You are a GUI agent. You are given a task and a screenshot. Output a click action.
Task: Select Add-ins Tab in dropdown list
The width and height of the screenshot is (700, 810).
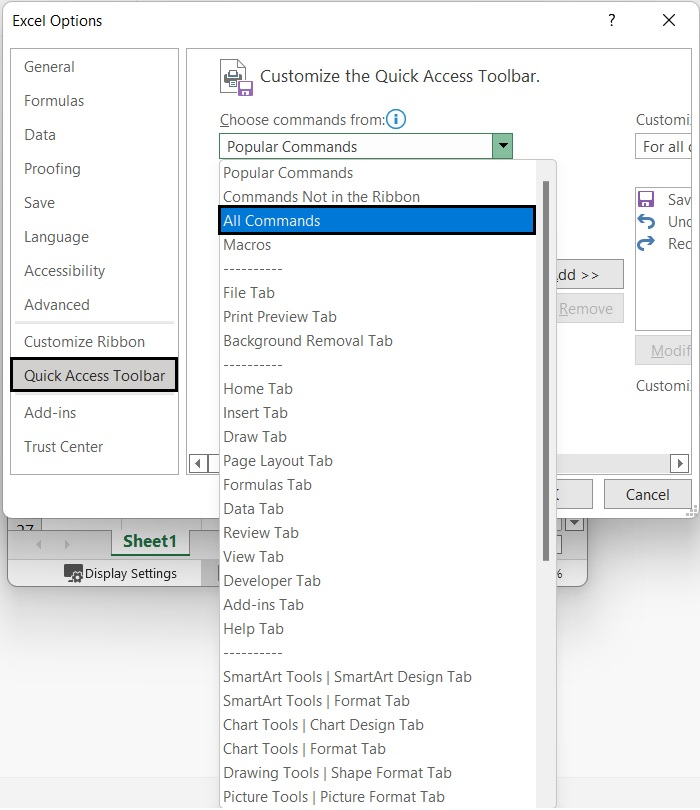(x=377, y=605)
